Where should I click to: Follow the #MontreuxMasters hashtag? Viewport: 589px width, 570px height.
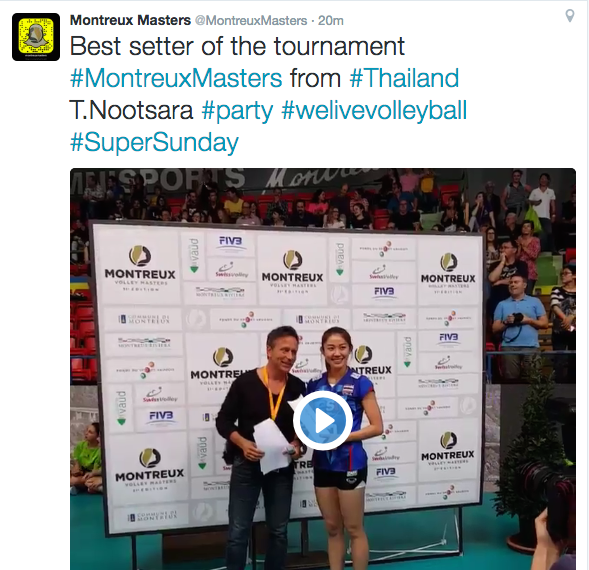176,78
